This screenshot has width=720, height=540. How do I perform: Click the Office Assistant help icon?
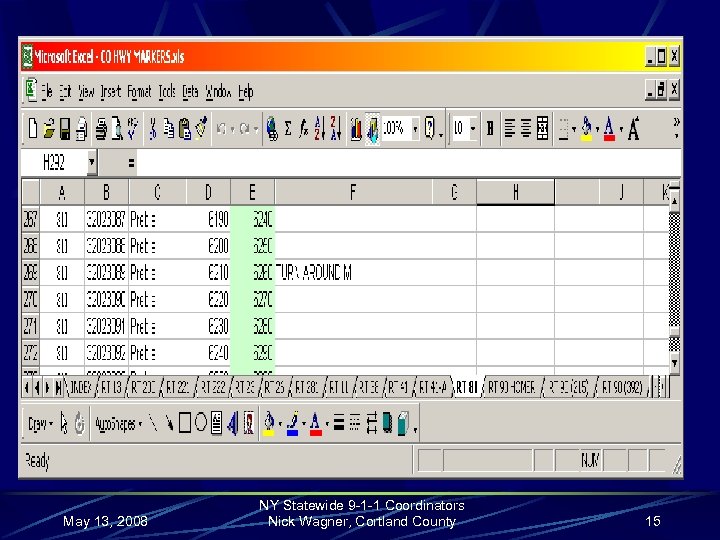coord(429,128)
